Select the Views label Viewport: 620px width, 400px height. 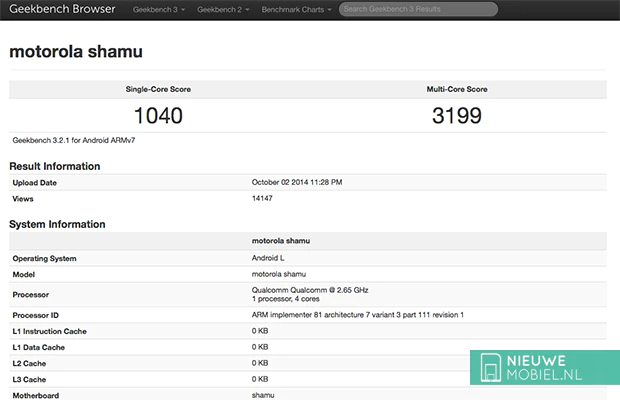click(x=23, y=199)
